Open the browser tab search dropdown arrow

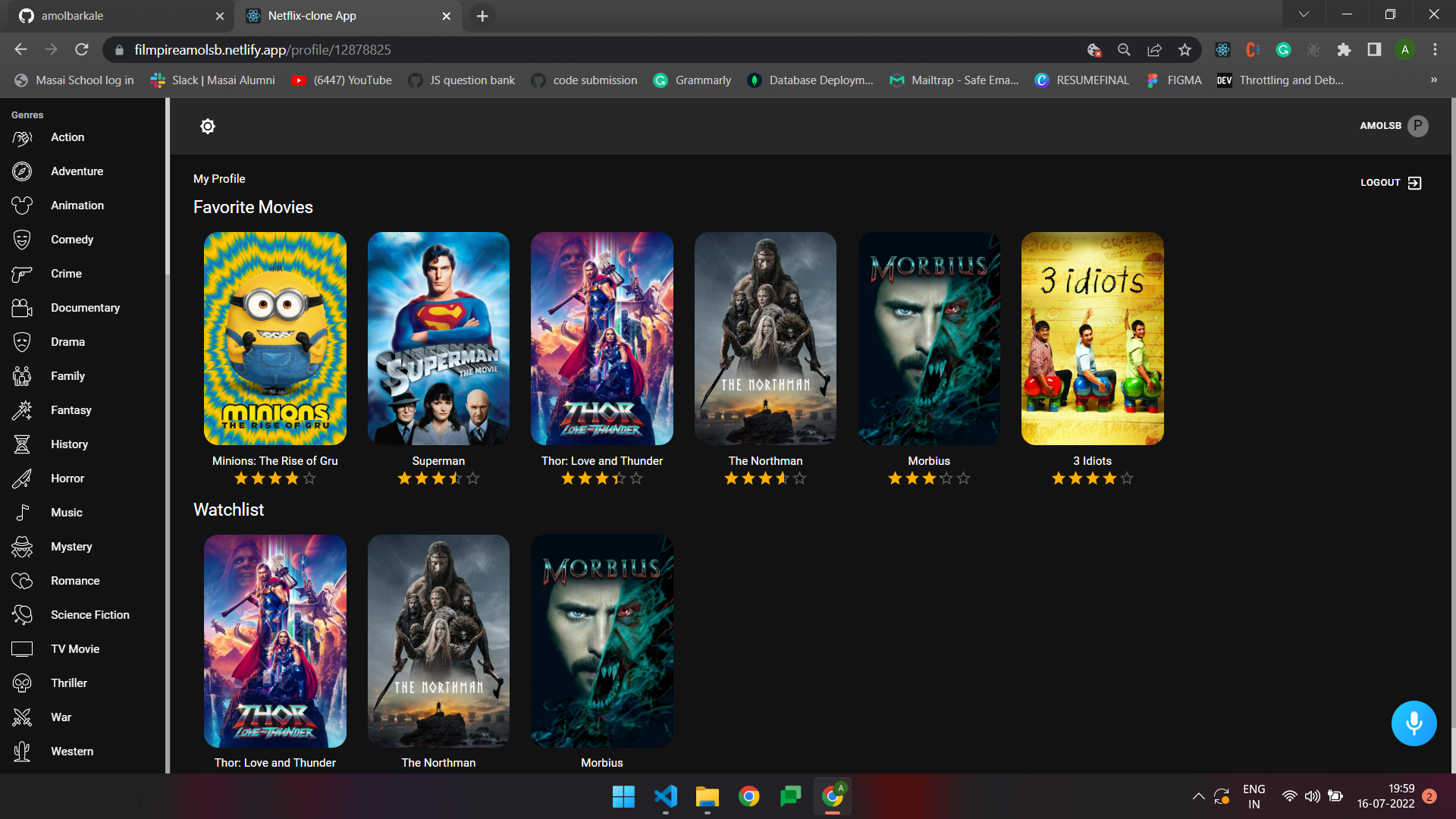[x=1303, y=14]
